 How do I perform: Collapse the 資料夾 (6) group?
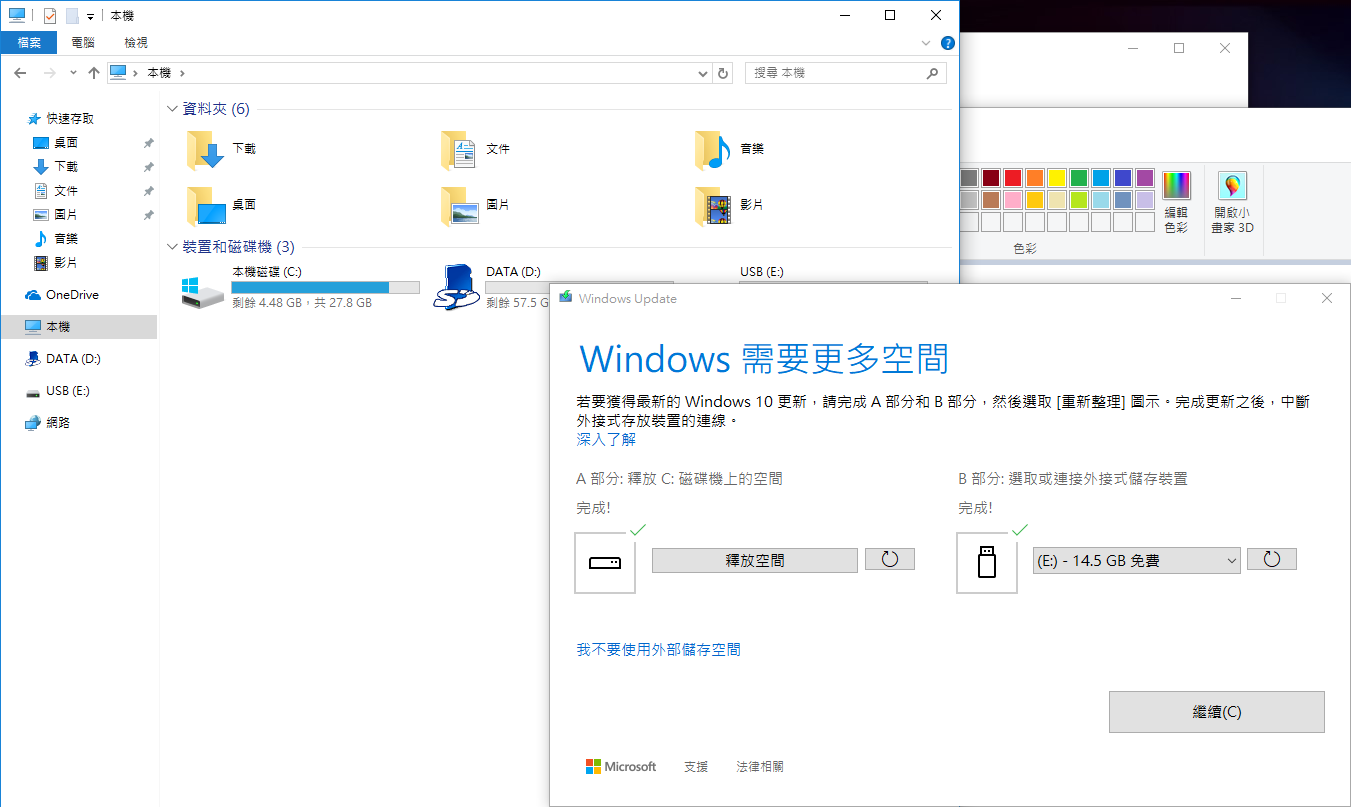172,109
